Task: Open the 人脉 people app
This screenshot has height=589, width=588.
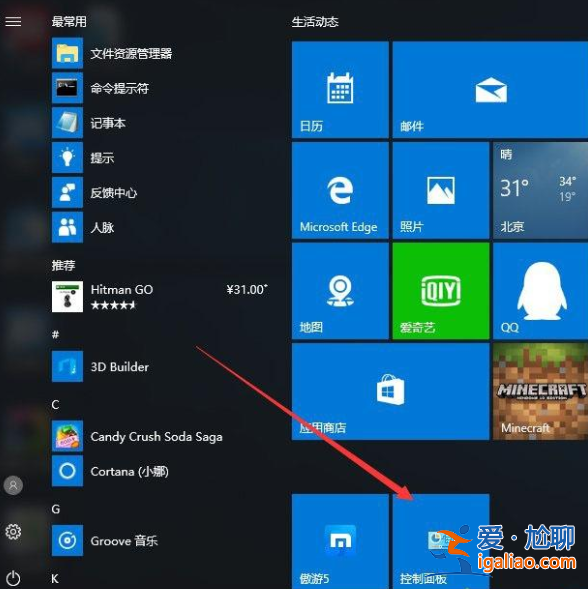Action: point(162,227)
